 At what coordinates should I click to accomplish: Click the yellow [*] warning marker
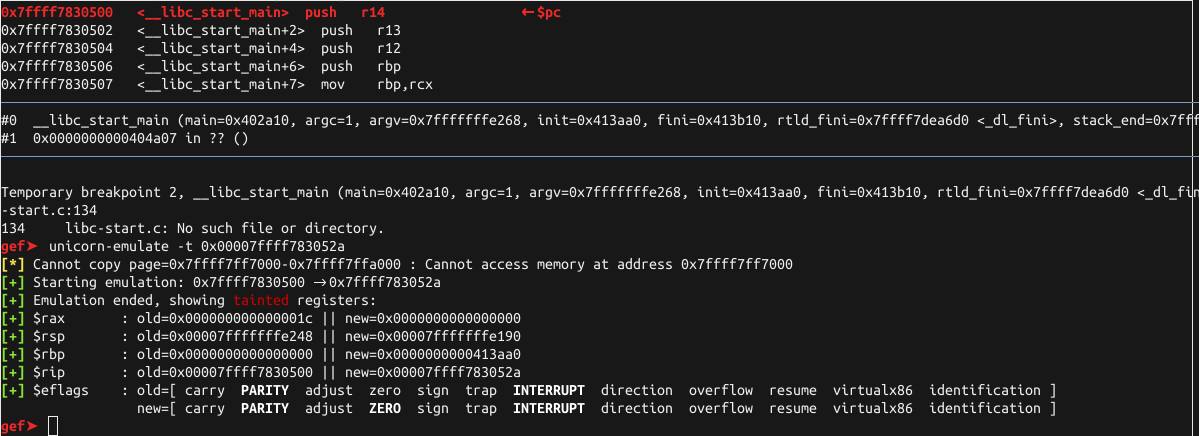13,265
